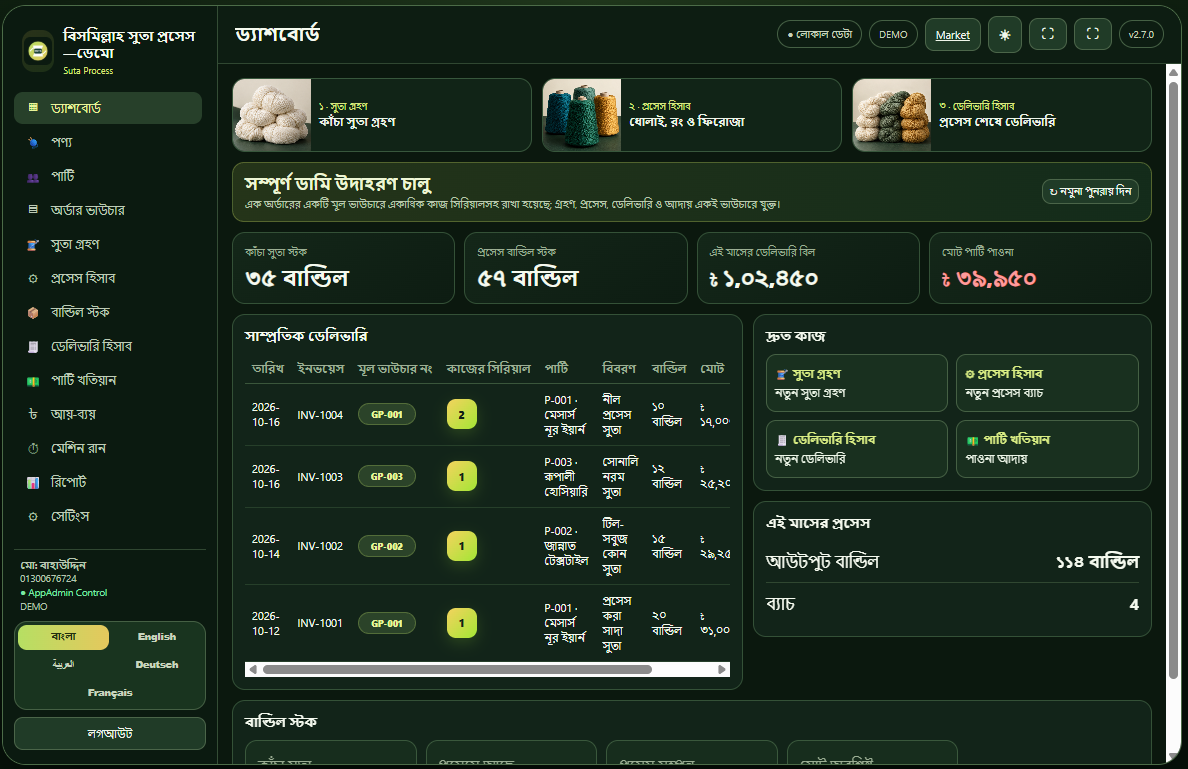The image size is (1188, 769).
Task: Click quick action প্রসেস হিসাব নতুন প্রসেস ব্যাচ
Action: click(x=1047, y=383)
